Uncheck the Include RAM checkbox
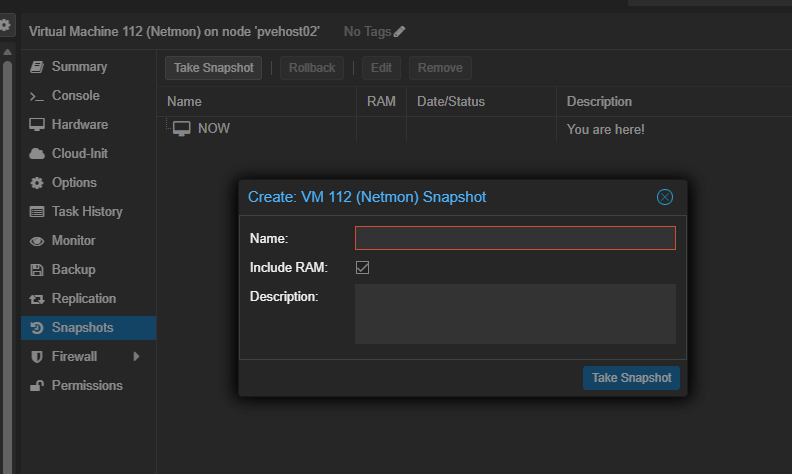The width and height of the screenshot is (792, 474). (363, 268)
